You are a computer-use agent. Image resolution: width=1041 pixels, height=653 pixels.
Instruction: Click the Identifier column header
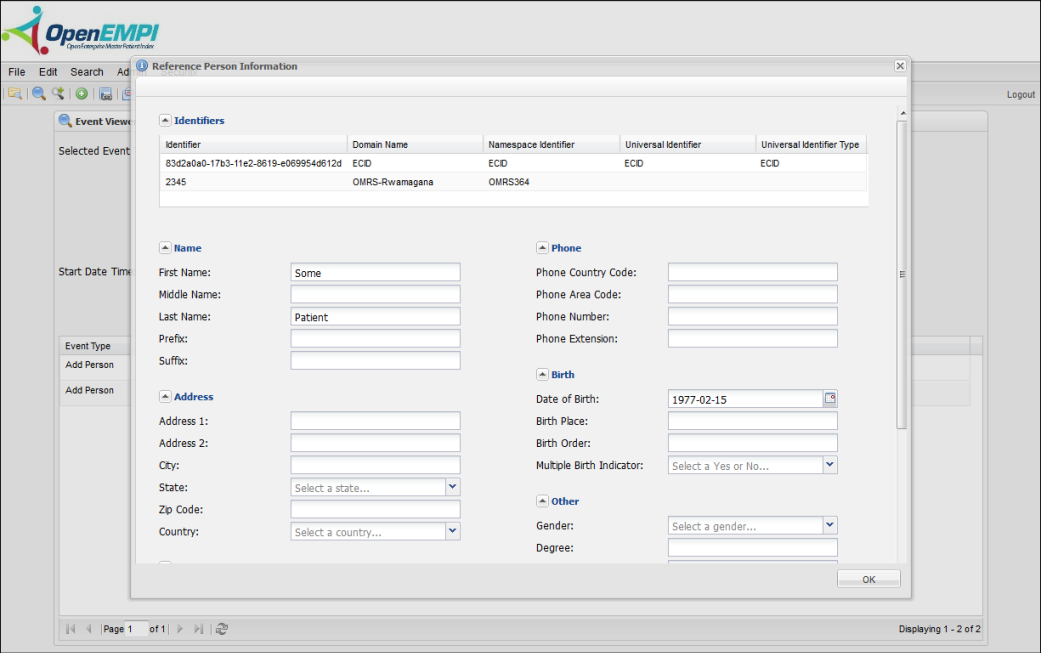[254, 144]
